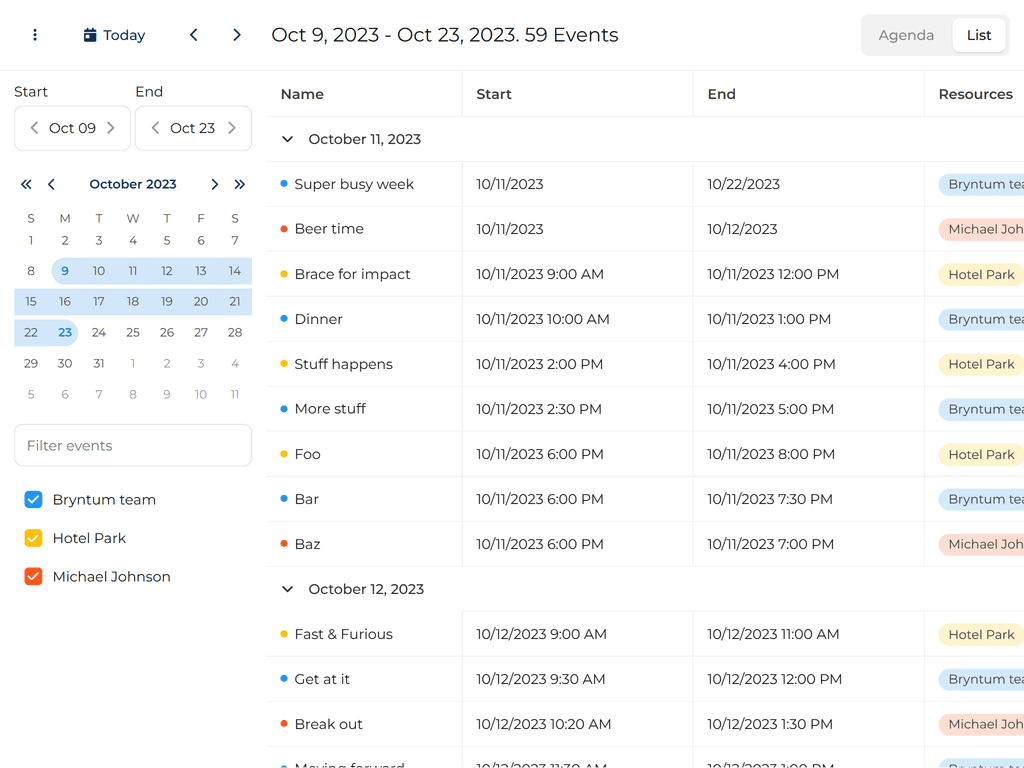
Task: Jump to previous year with the double-left chevron
Action: (26, 184)
